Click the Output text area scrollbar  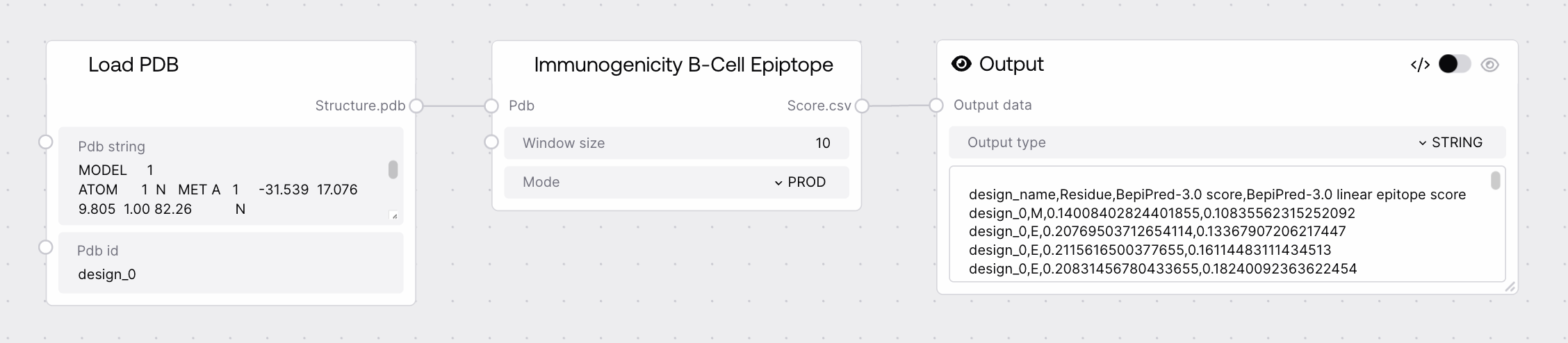(x=1496, y=181)
